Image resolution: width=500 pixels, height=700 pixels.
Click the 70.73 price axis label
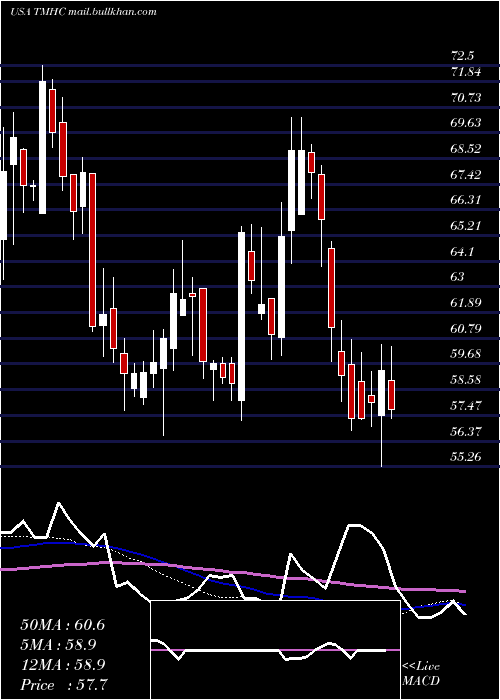(467, 97)
